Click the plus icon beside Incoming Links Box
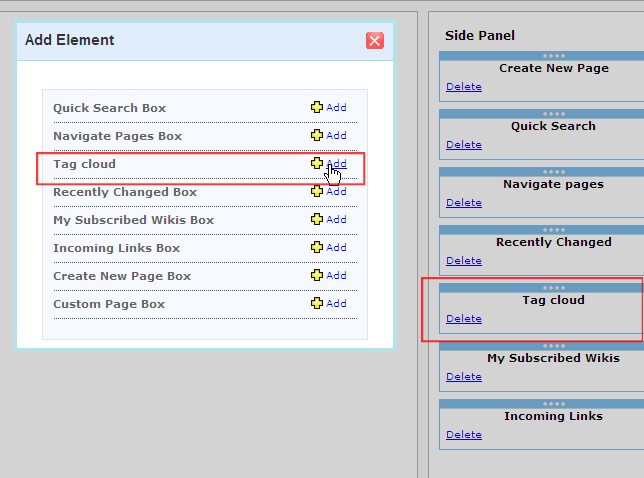This screenshot has height=478, width=644. click(317, 247)
